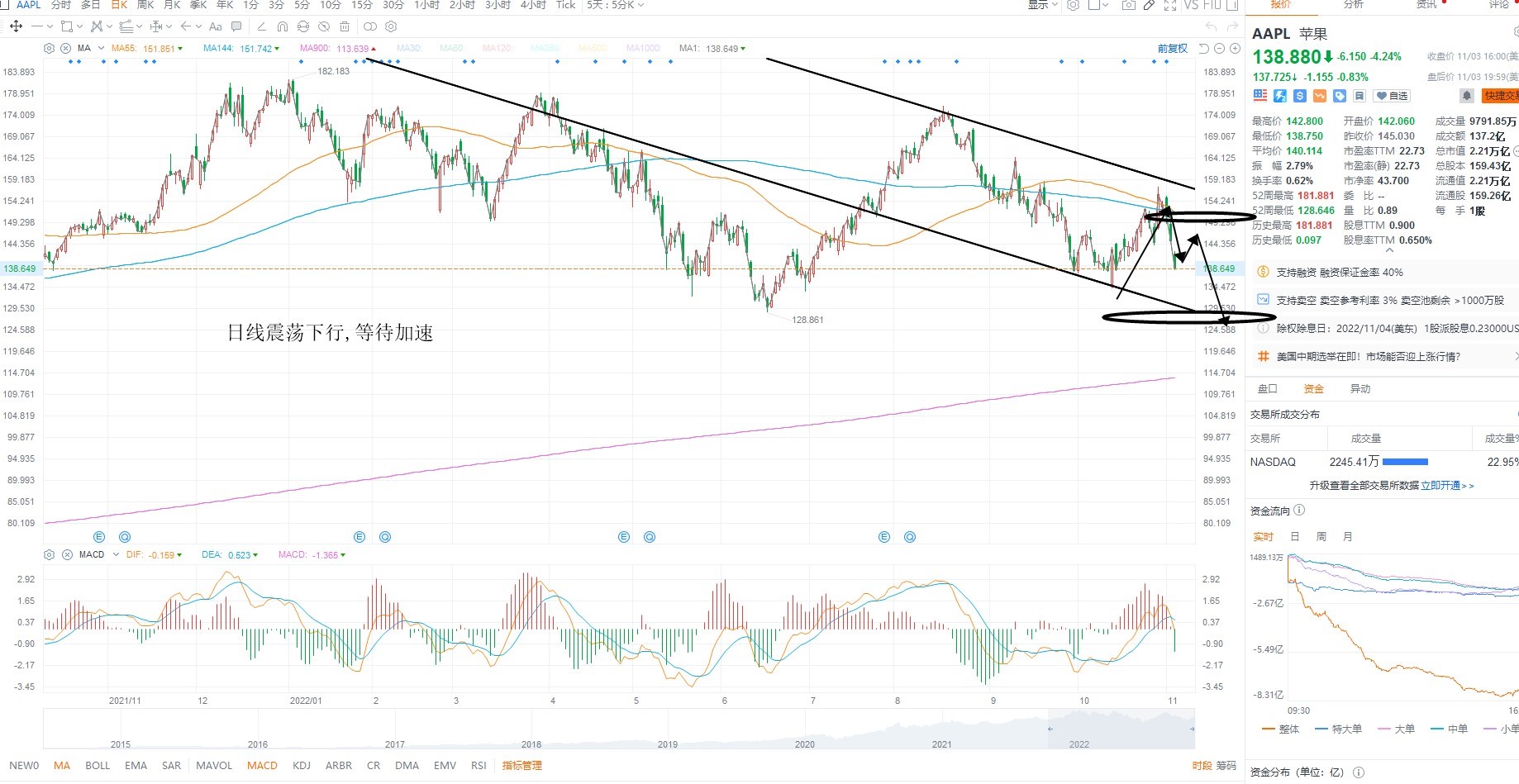Toggle the EMA indicator
The image size is (1519, 784).
136,766
